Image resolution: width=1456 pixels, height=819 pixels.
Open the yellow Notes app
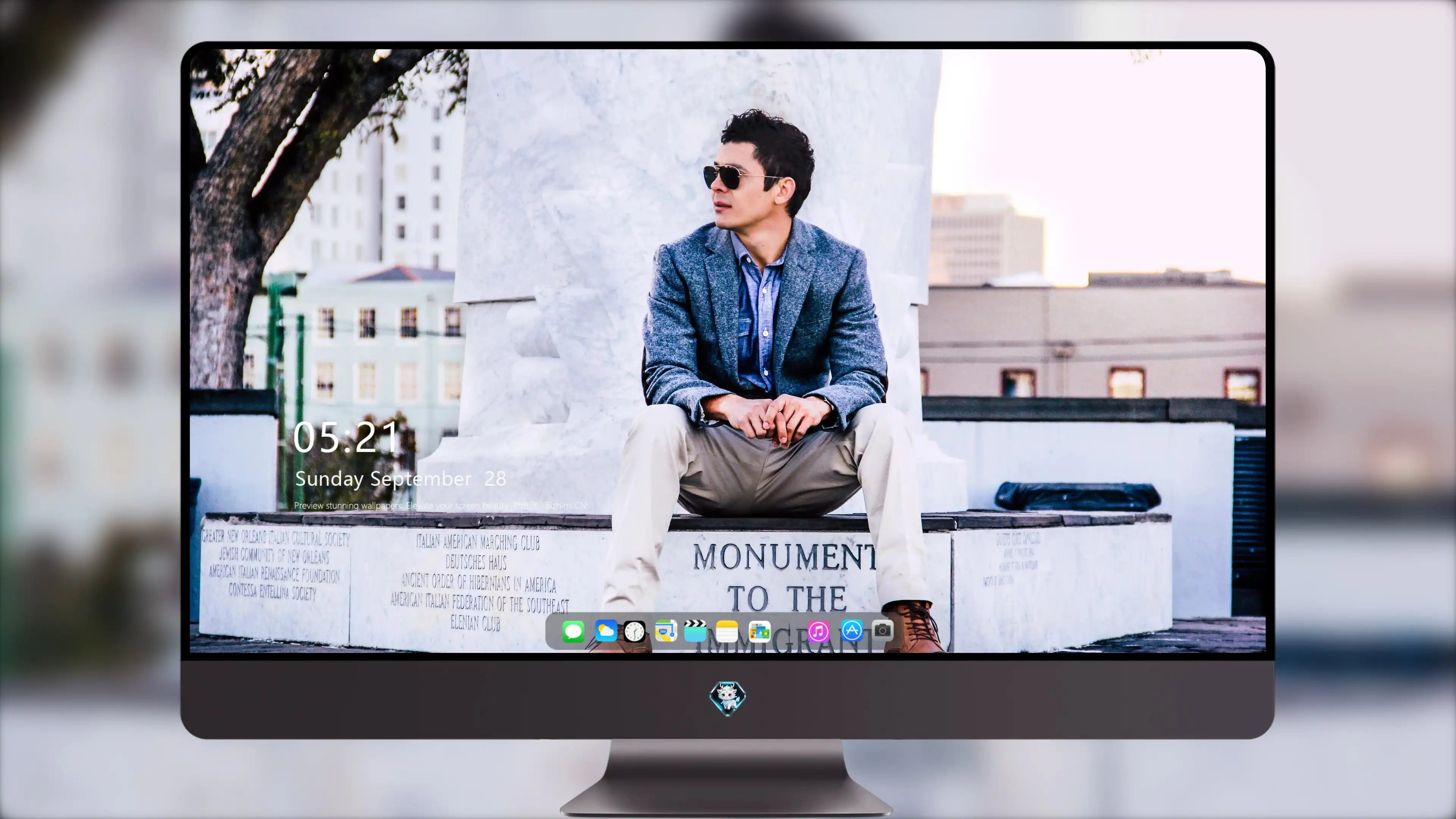[727, 631]
